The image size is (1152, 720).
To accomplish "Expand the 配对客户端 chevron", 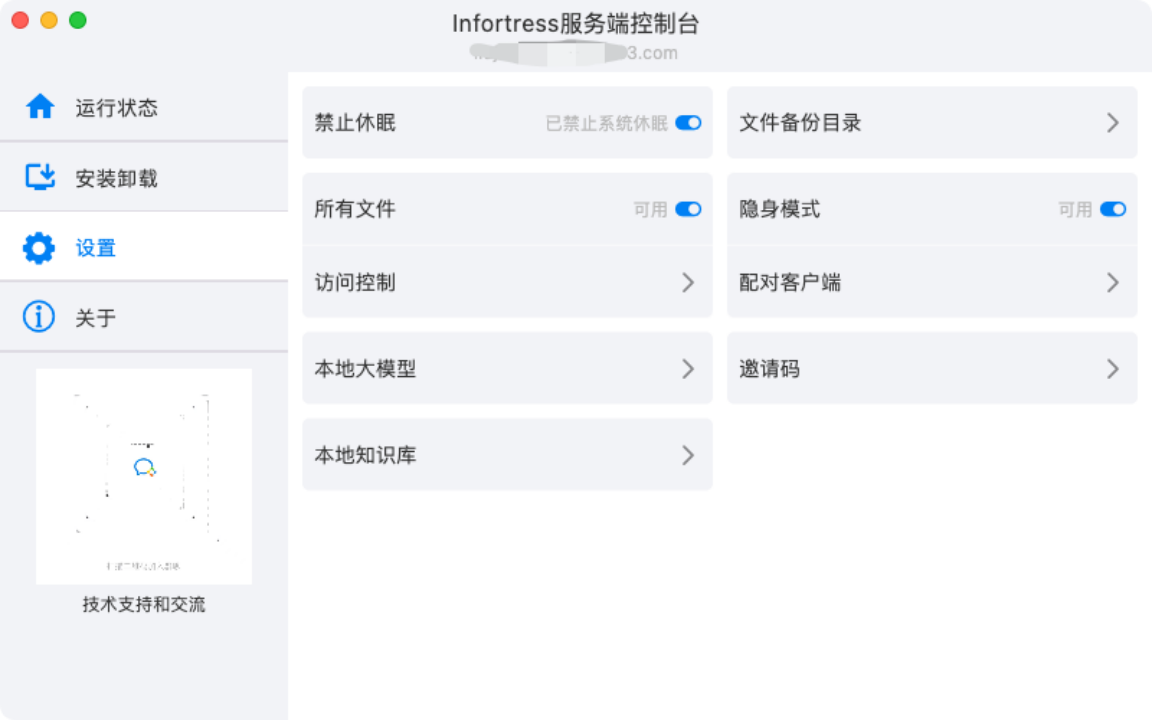I will 1113,282.
